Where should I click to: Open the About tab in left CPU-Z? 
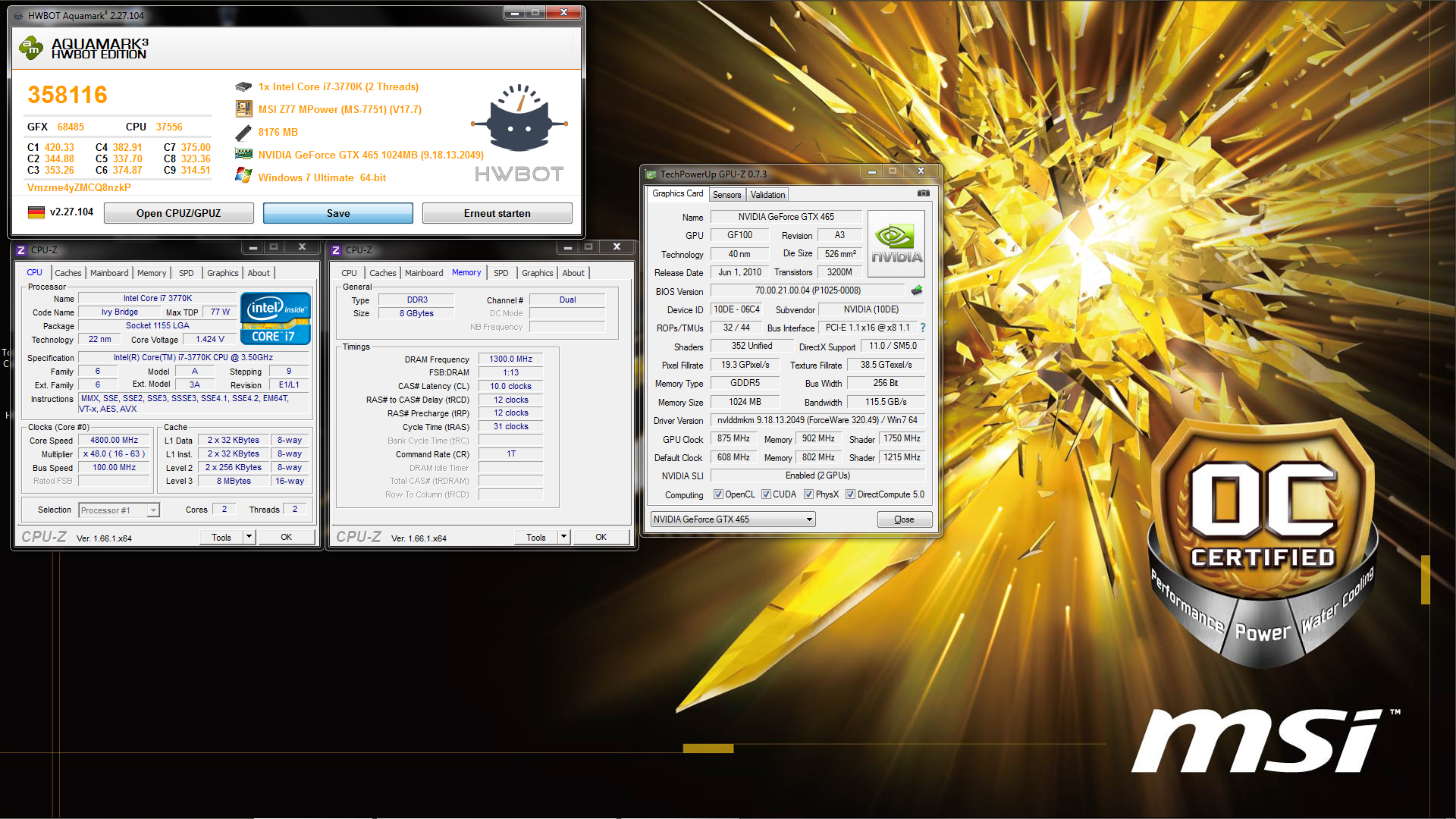click(x=259, y=273)
